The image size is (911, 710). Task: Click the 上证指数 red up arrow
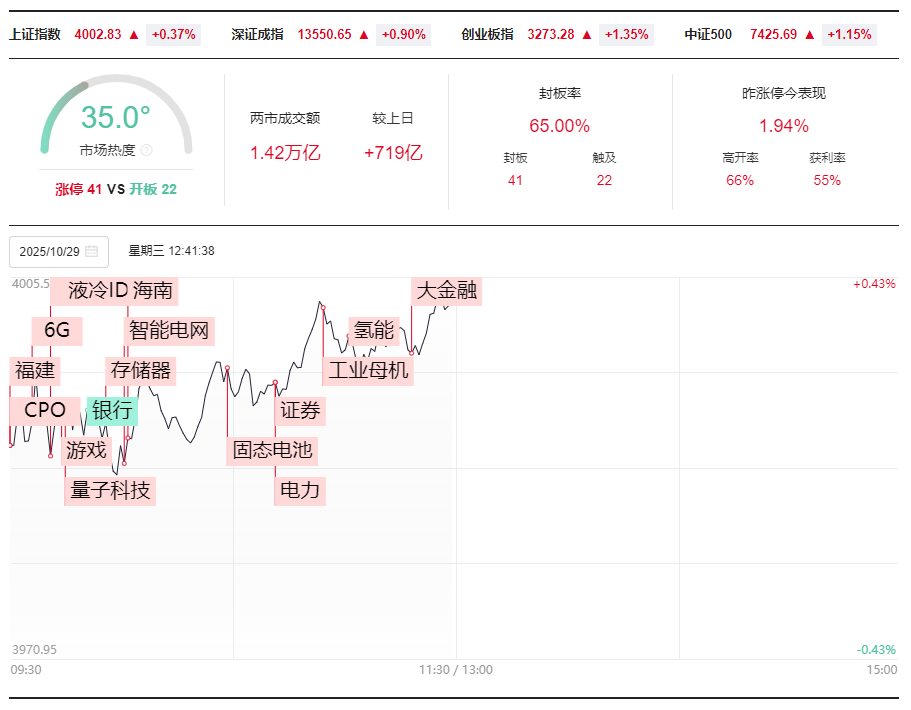134,35
